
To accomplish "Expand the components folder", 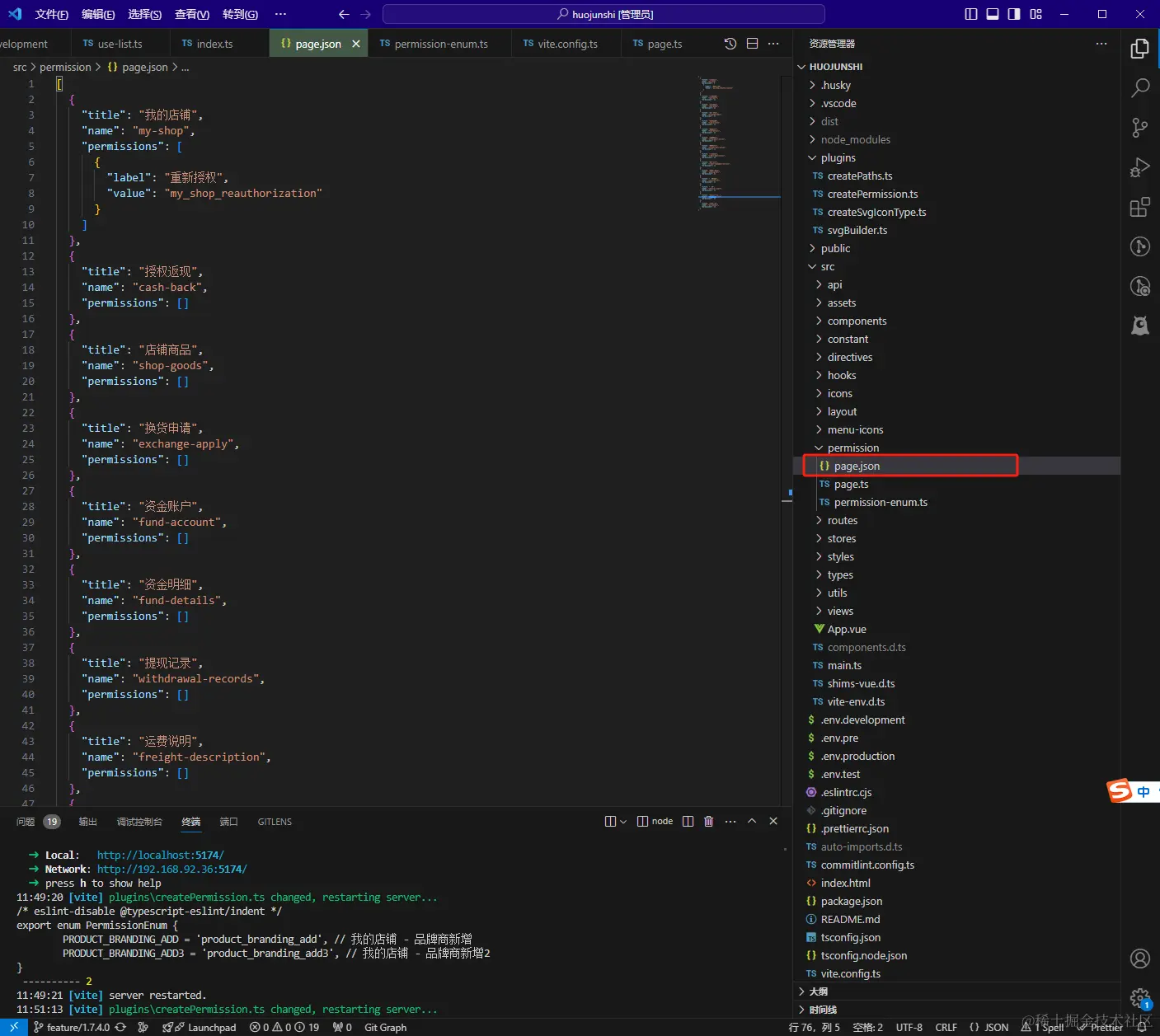I will point(956,321).
